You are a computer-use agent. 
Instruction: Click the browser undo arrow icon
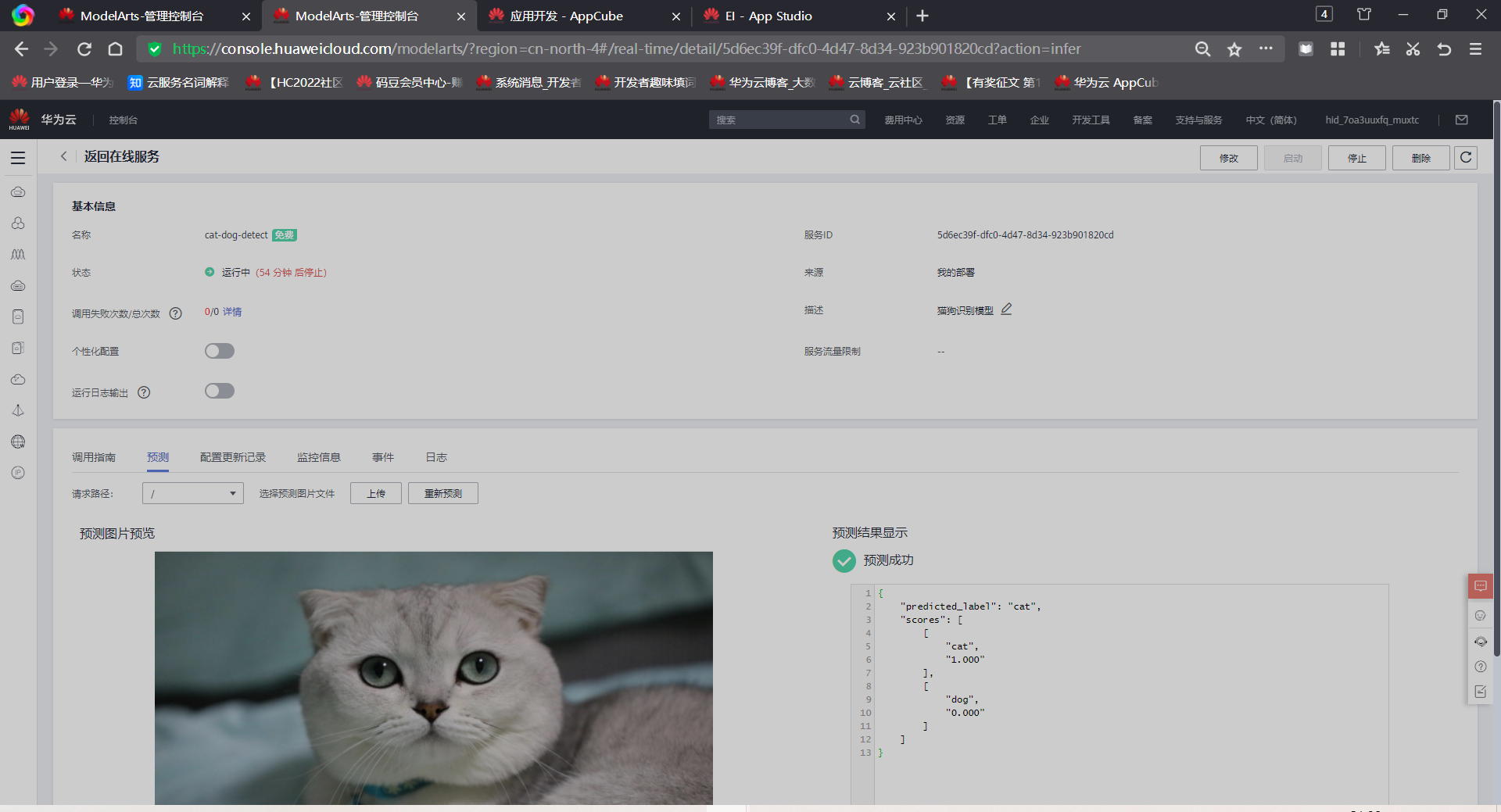1444,49
